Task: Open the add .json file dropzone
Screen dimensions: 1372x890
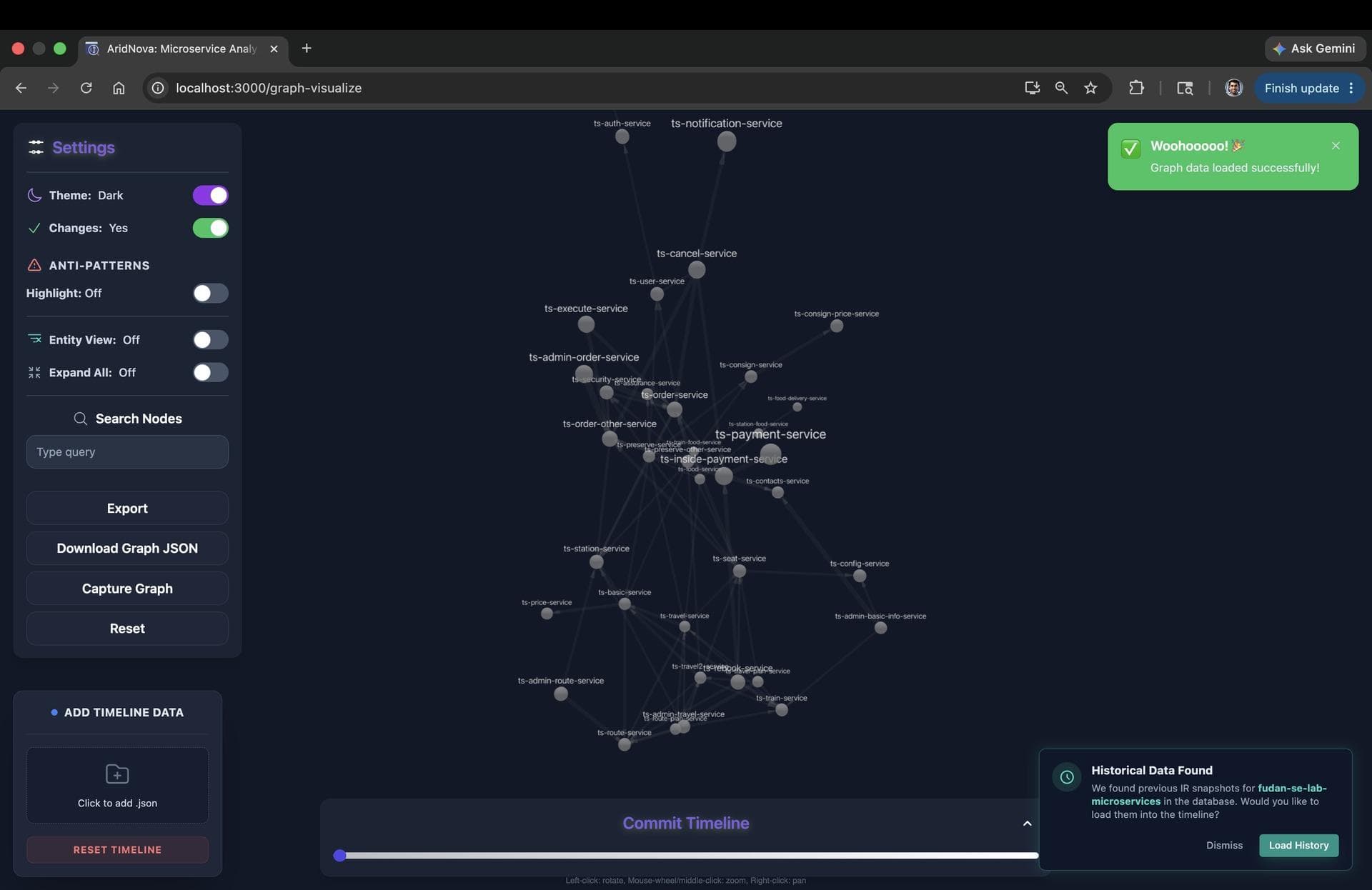Action: pos(117,785)
